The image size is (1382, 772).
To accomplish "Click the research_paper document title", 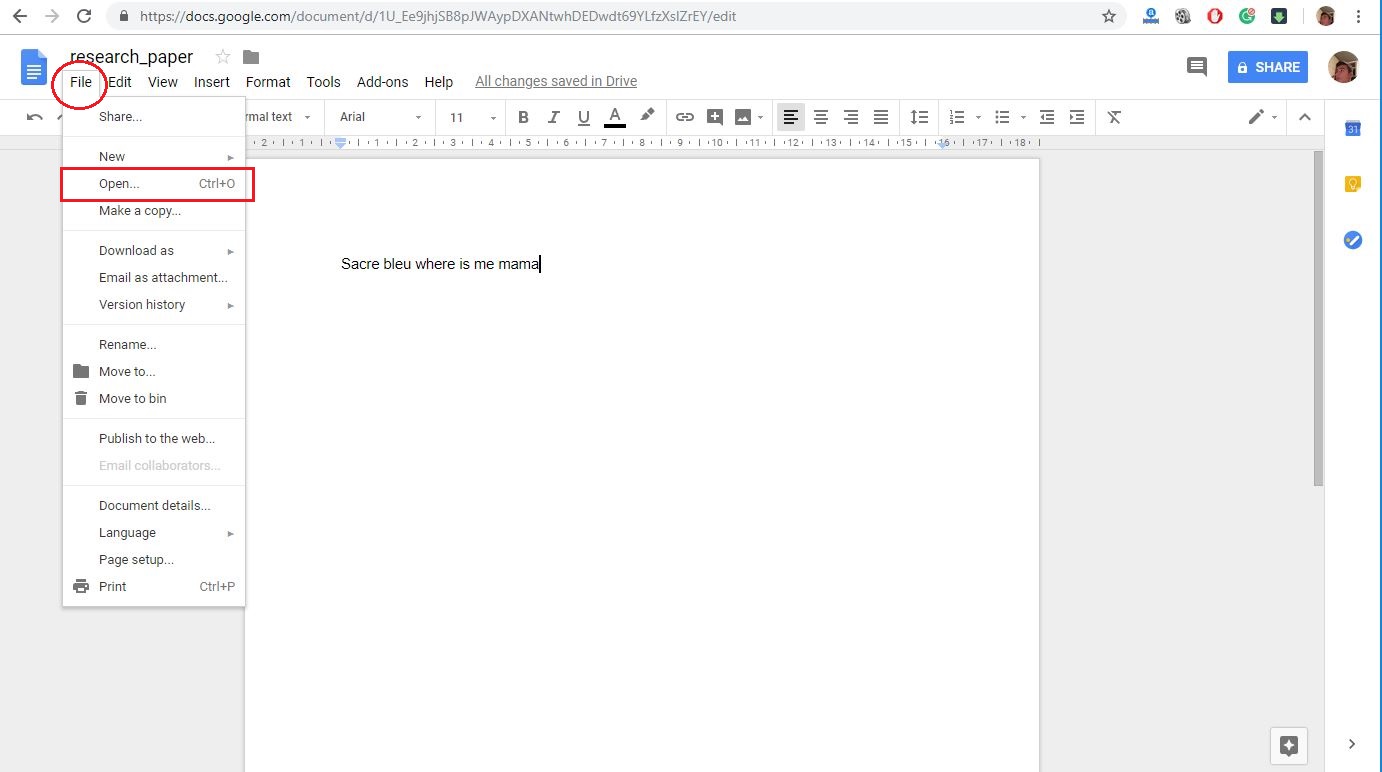I will [131, 57].
